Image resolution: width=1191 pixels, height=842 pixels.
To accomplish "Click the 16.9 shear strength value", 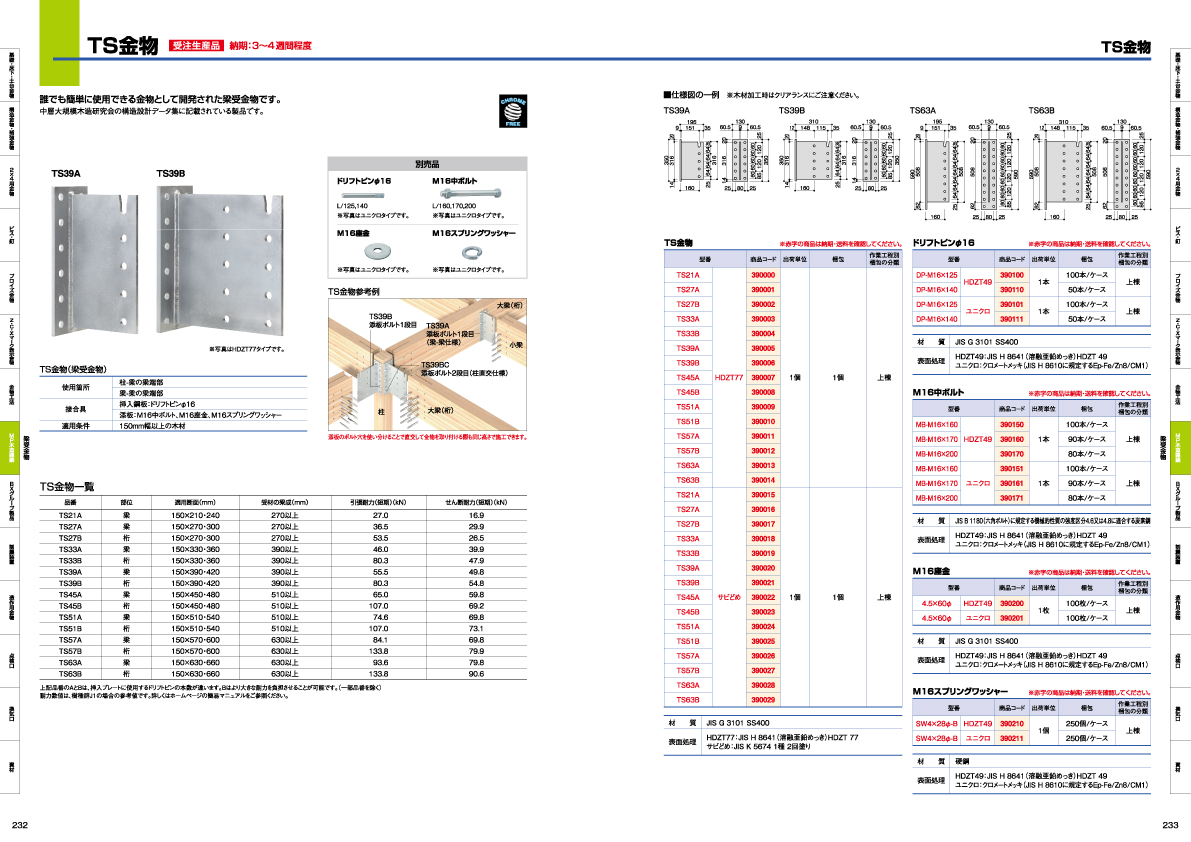I will click(x=476, y=516).
